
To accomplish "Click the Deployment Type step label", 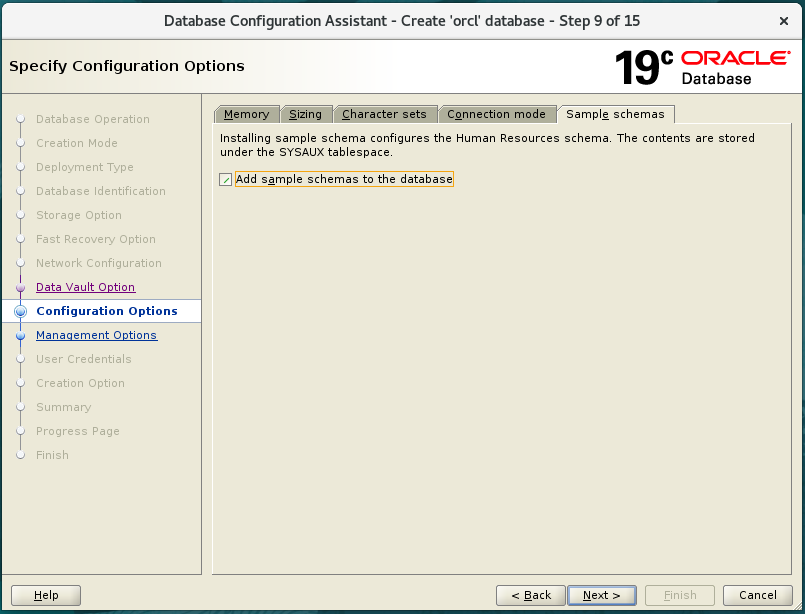I will pyautogui.click(x=85, y=167).
